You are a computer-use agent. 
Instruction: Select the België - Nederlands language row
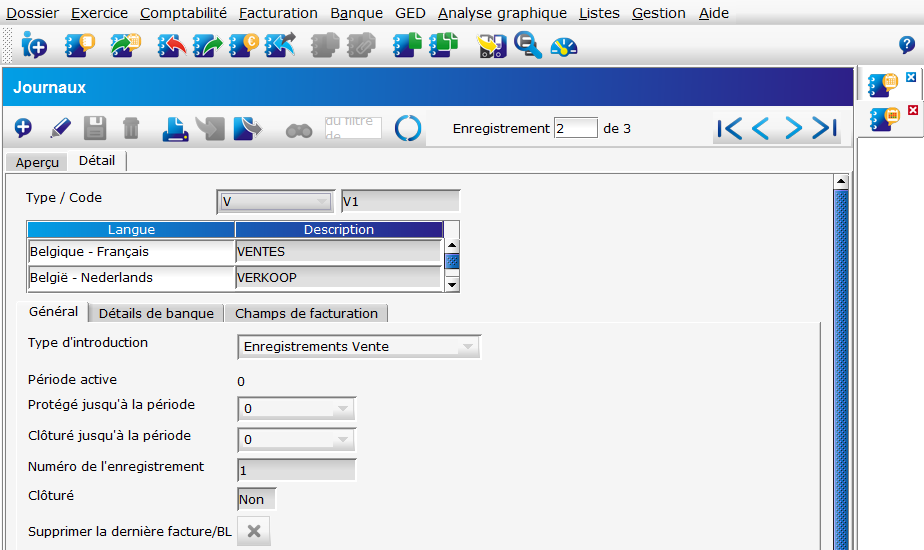tap(131, 278)
